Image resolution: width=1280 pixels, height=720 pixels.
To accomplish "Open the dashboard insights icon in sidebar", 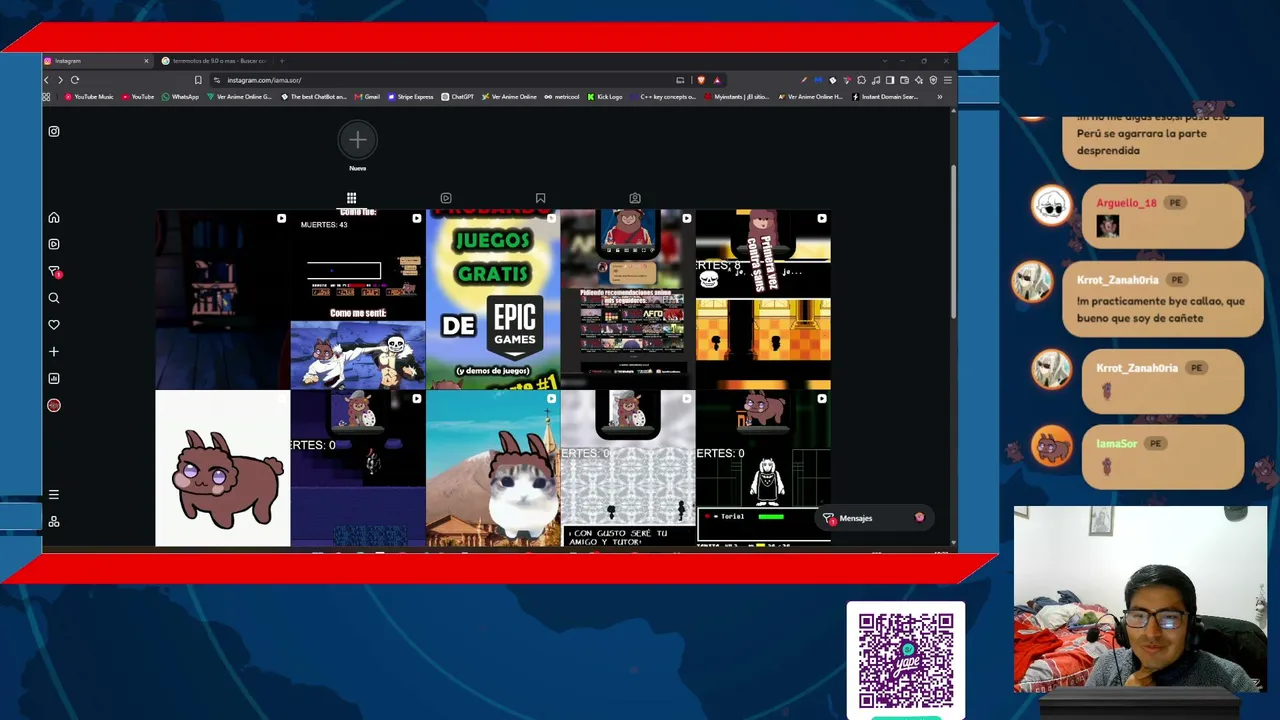I will click(x=54, y=378).
